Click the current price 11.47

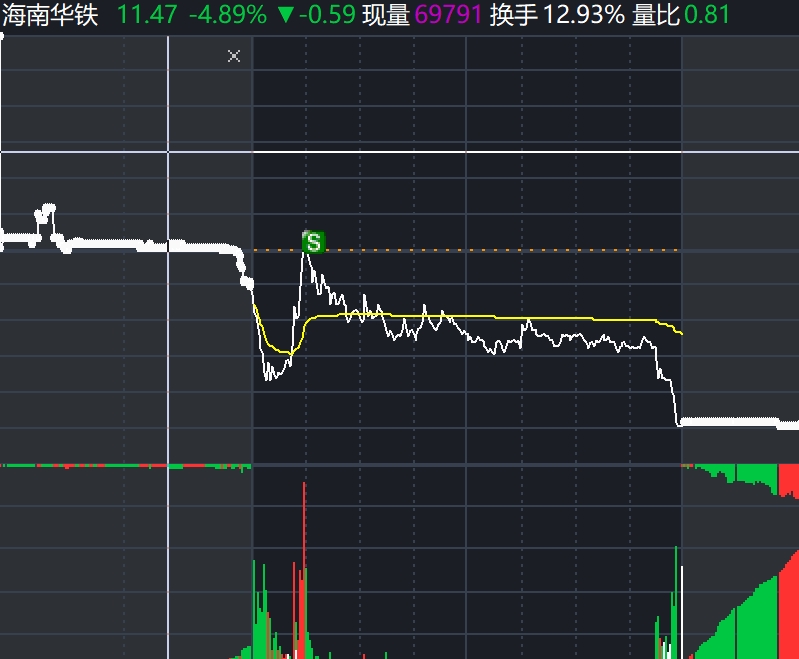coord(147,15)
